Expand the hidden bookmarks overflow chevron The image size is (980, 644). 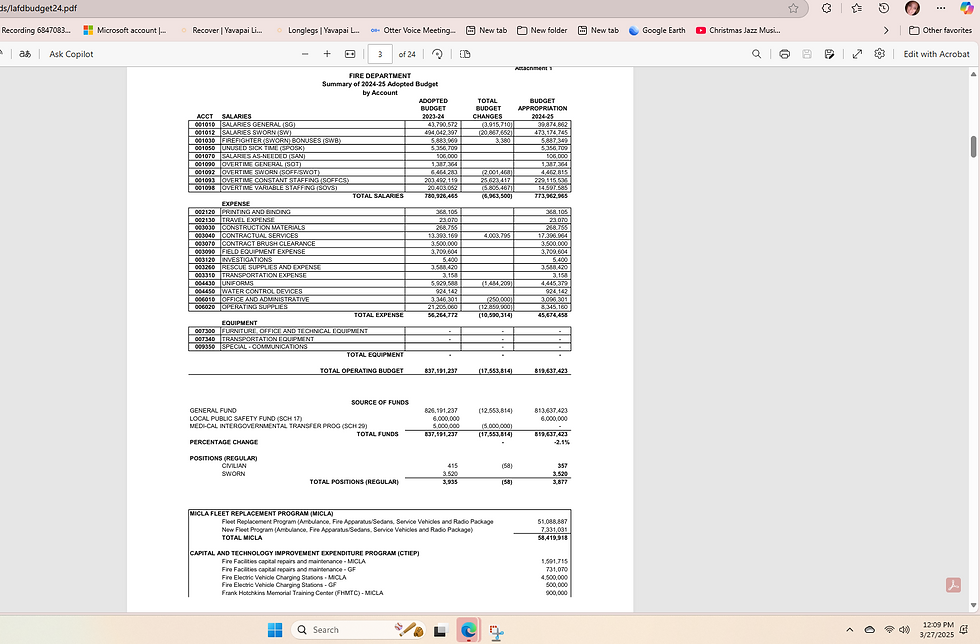[x=886, y=30]
